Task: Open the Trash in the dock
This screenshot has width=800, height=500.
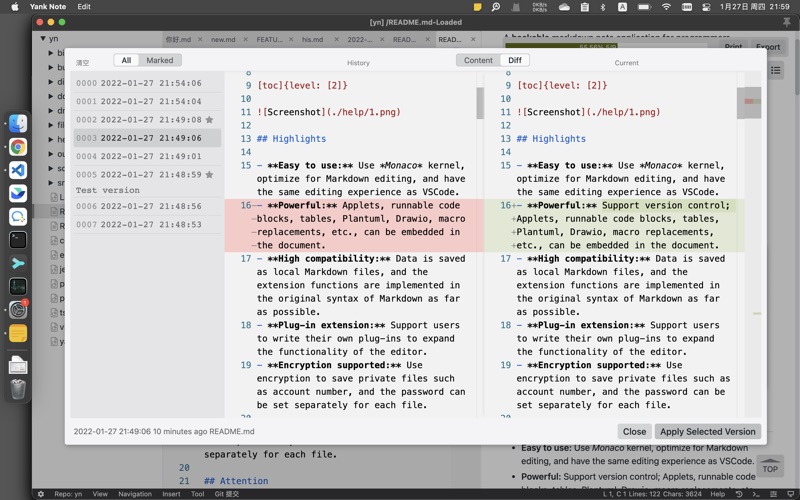Action: click(x=18, y=389)
